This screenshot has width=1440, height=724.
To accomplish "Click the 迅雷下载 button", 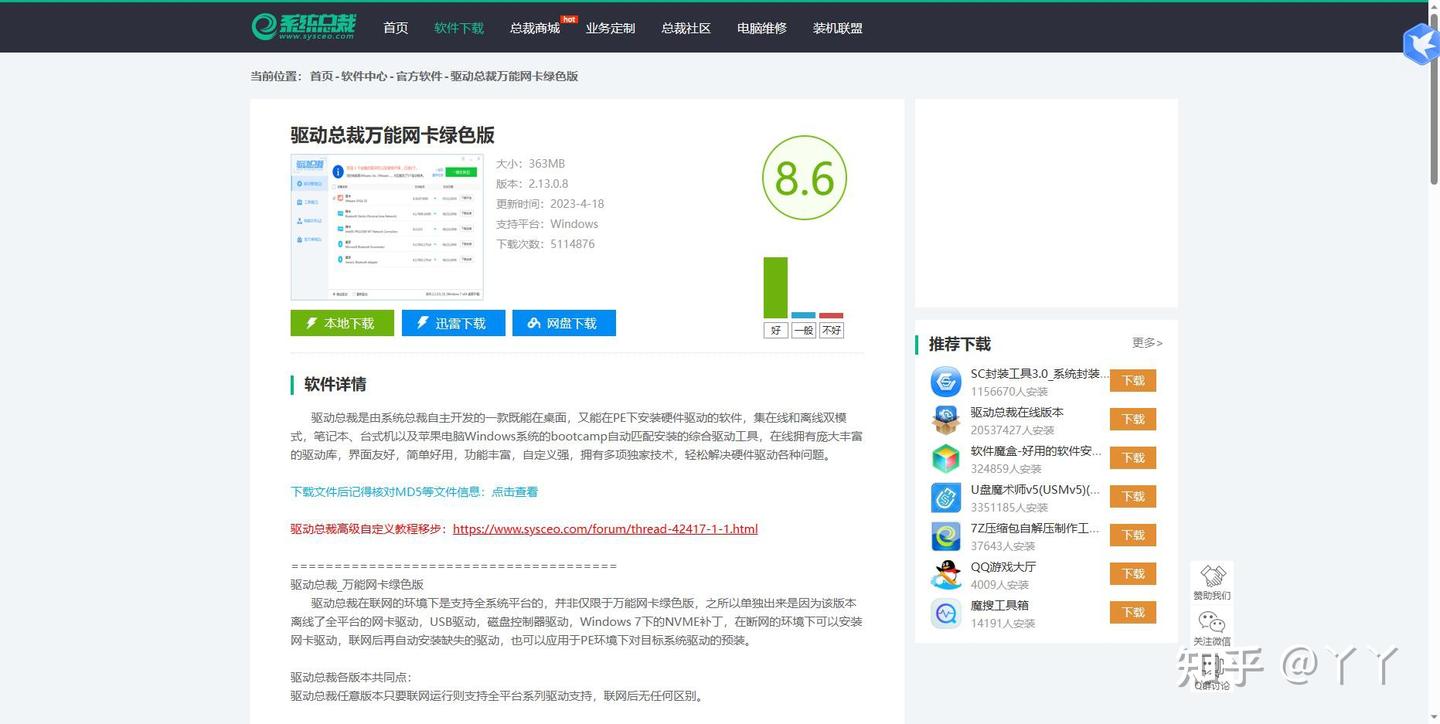I will coord(453,323).
